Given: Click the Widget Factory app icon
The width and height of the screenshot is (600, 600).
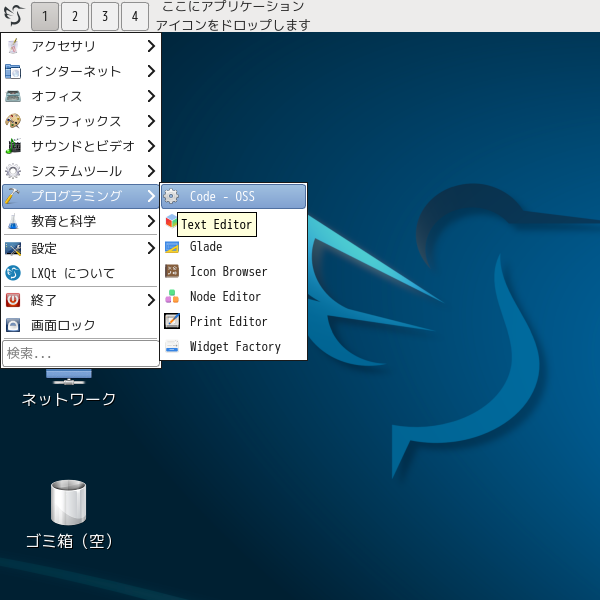Looking at the screenshot, I should (172, 346).
